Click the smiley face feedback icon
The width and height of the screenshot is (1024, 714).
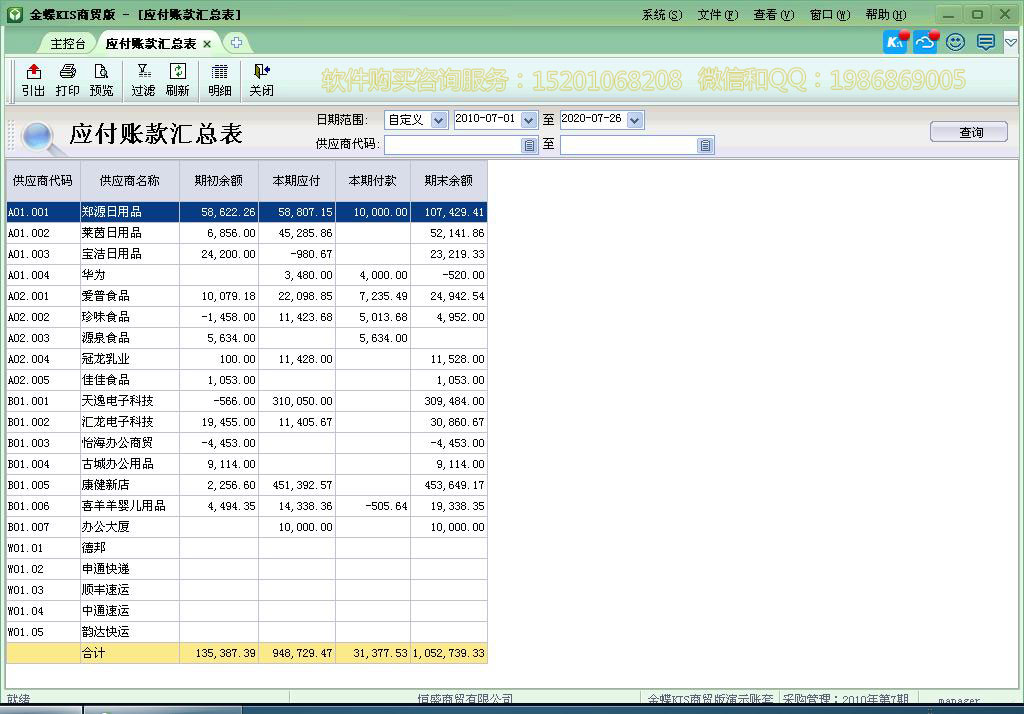pyautogui.click(x=955, y=42)
